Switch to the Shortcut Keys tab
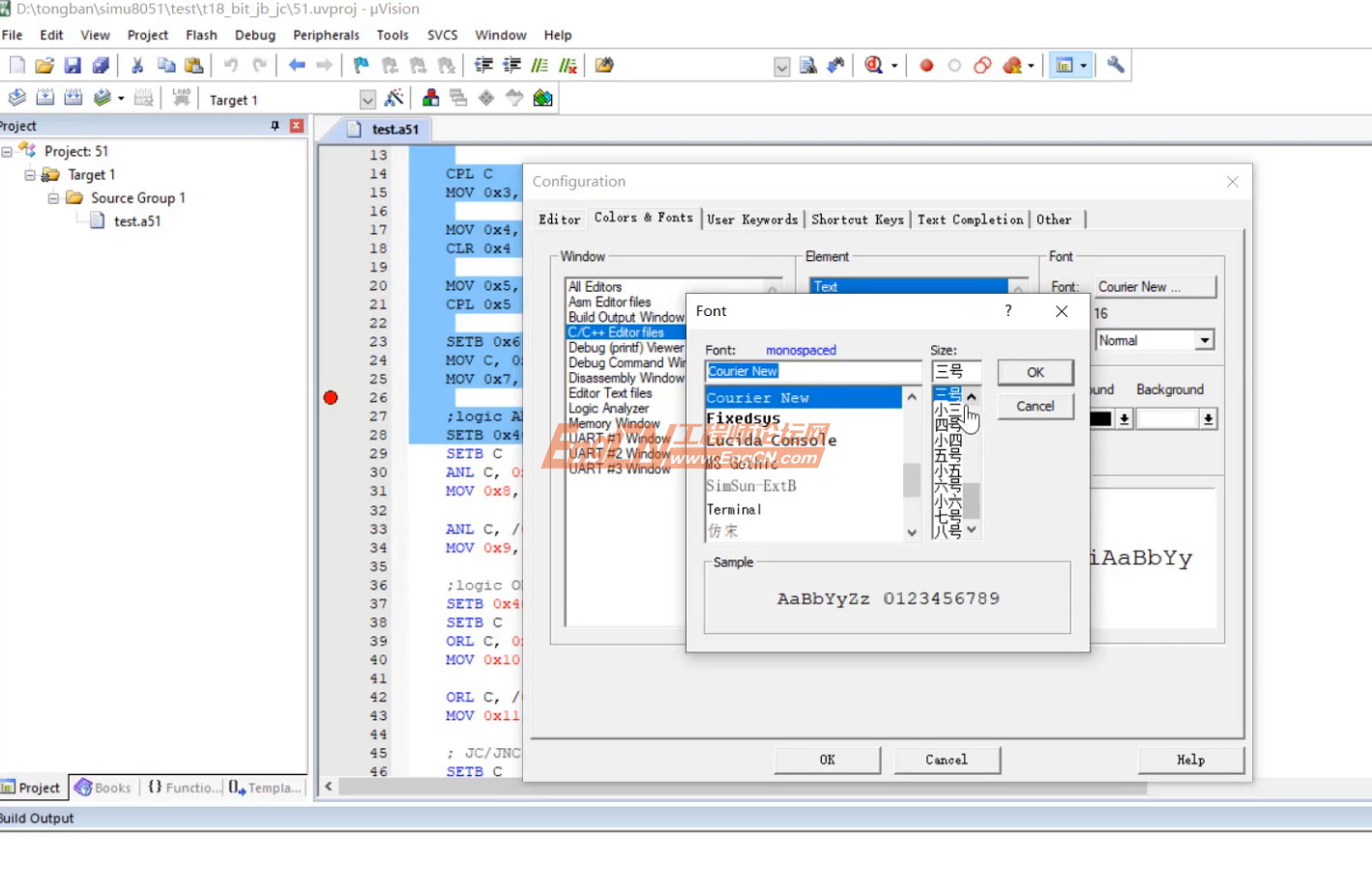Screen dimensions: 1372x892 pyautogui.click(x=857, y=219)
